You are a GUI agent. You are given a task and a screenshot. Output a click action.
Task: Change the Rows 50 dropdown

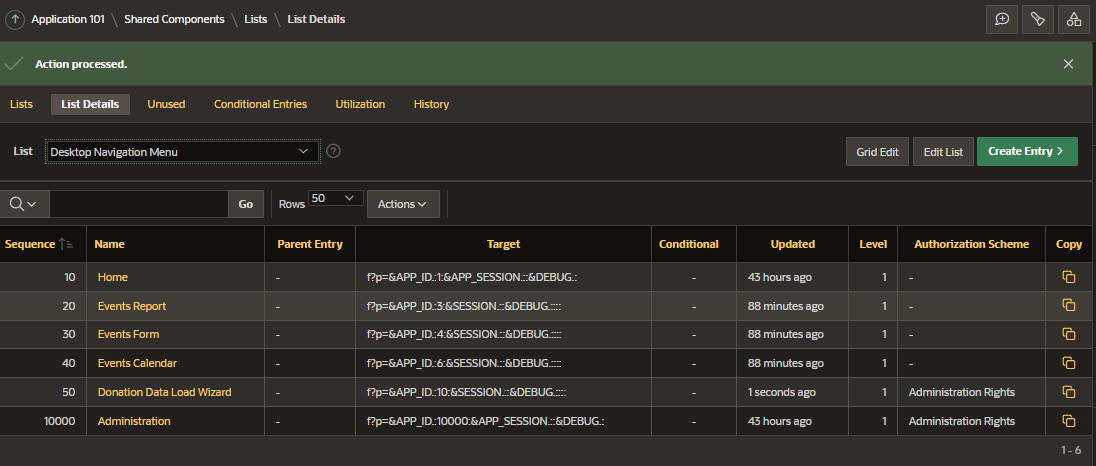point(336,198)
